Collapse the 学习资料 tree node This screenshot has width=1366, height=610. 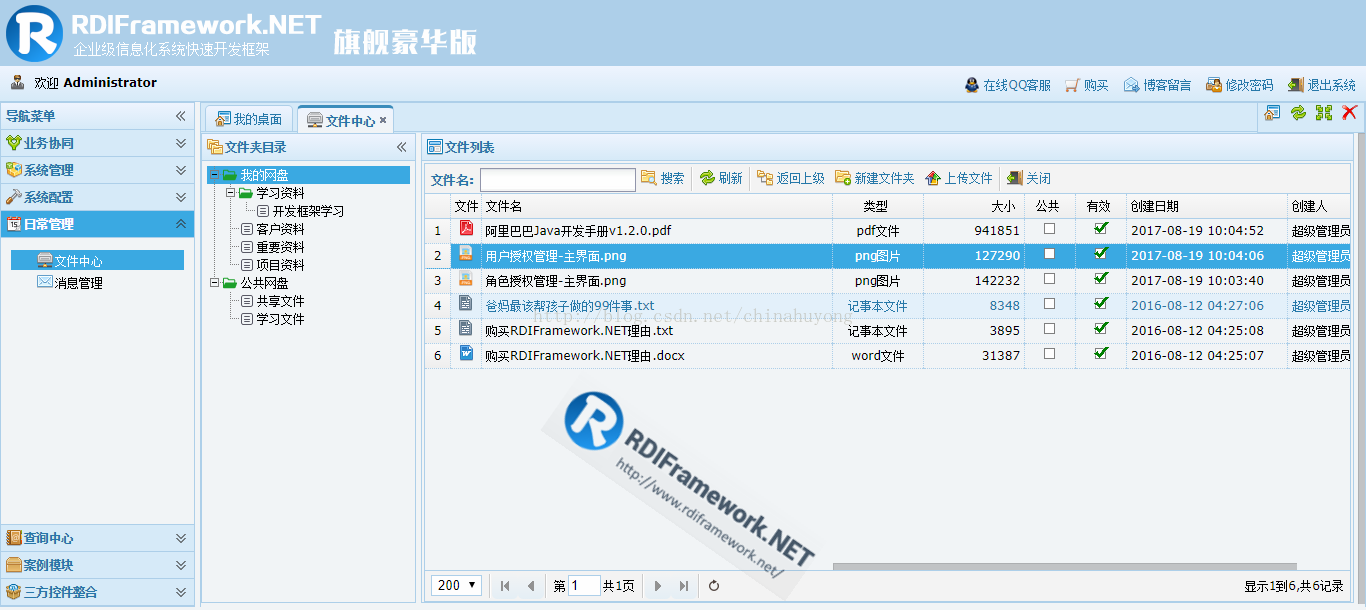pos(230,193)
